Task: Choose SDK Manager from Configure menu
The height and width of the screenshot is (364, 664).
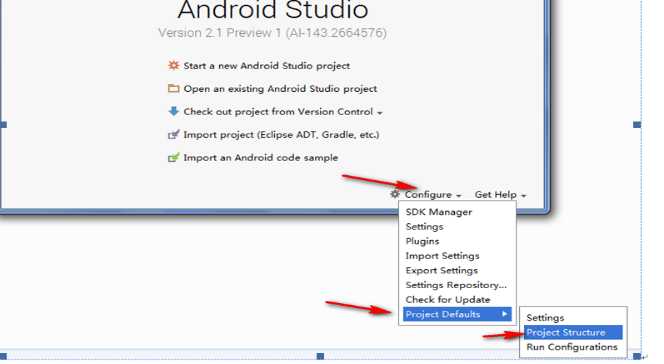Action: click(x=438, y=212)
